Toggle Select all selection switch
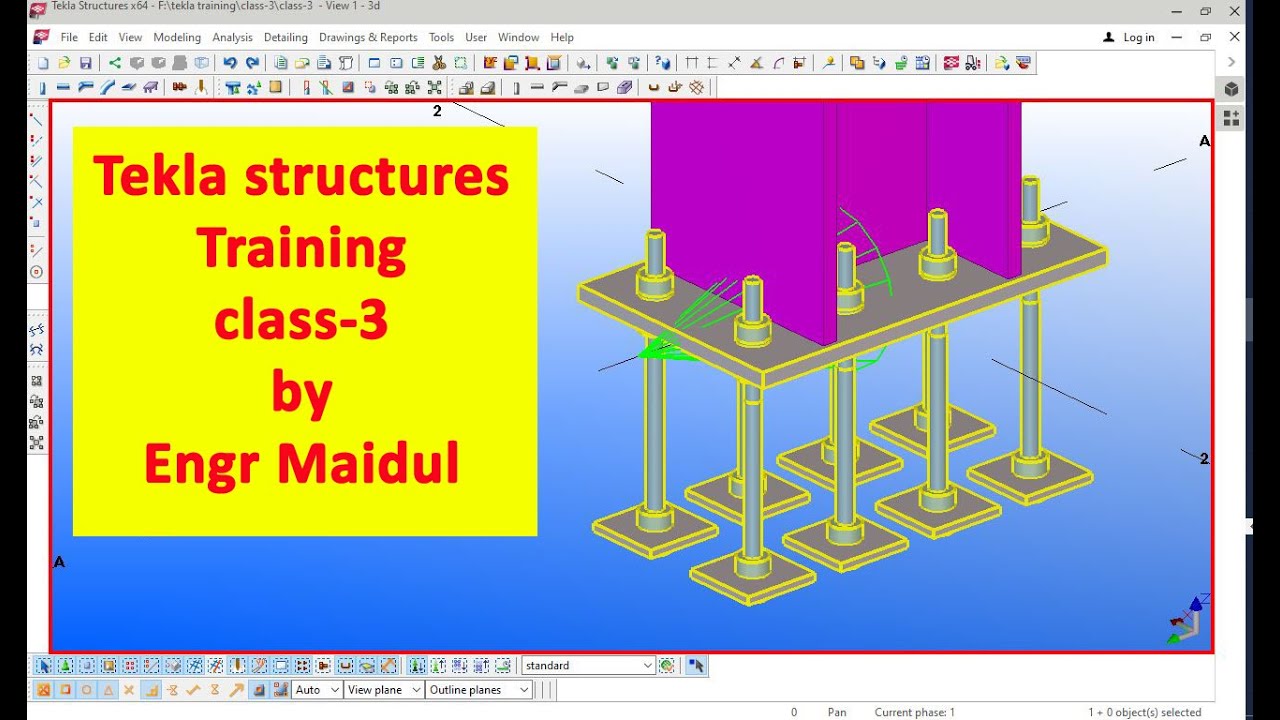 [x=43, y=665]
